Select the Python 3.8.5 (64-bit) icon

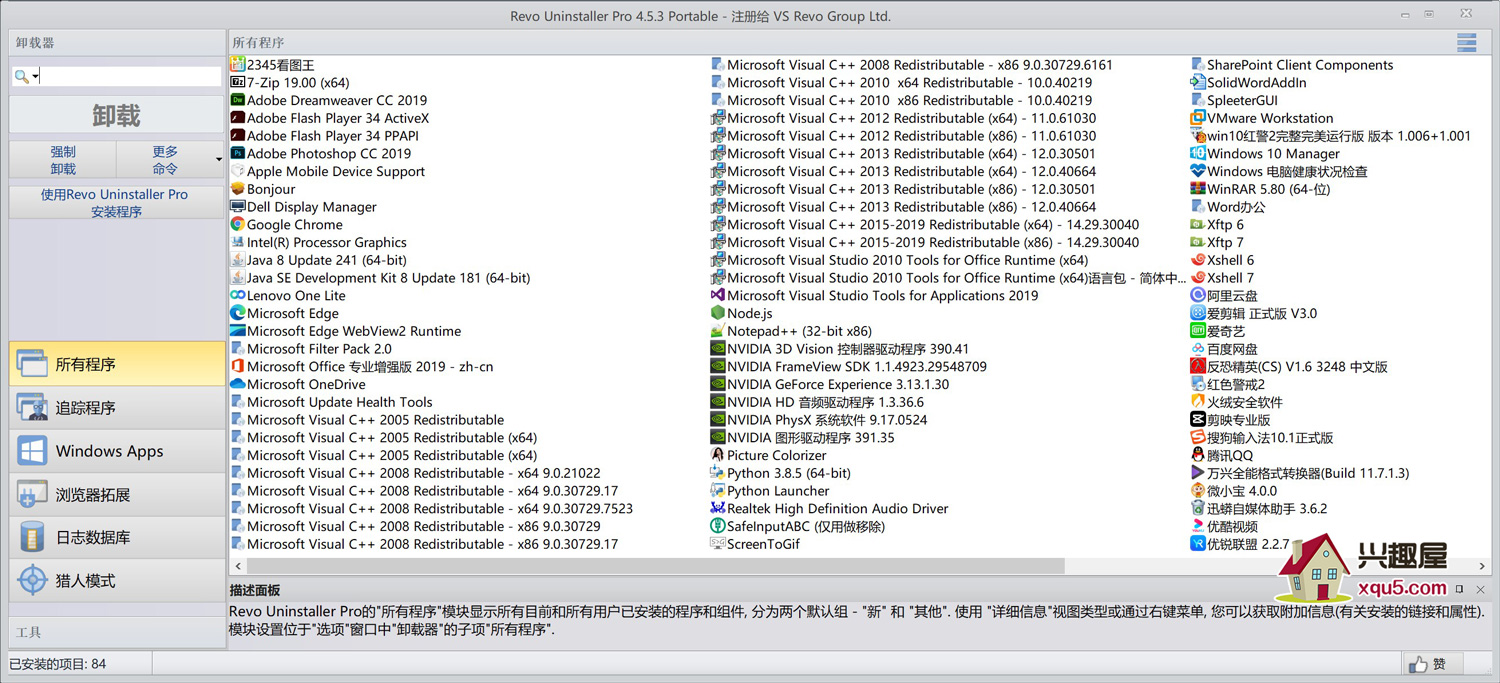tap(718, 473)
